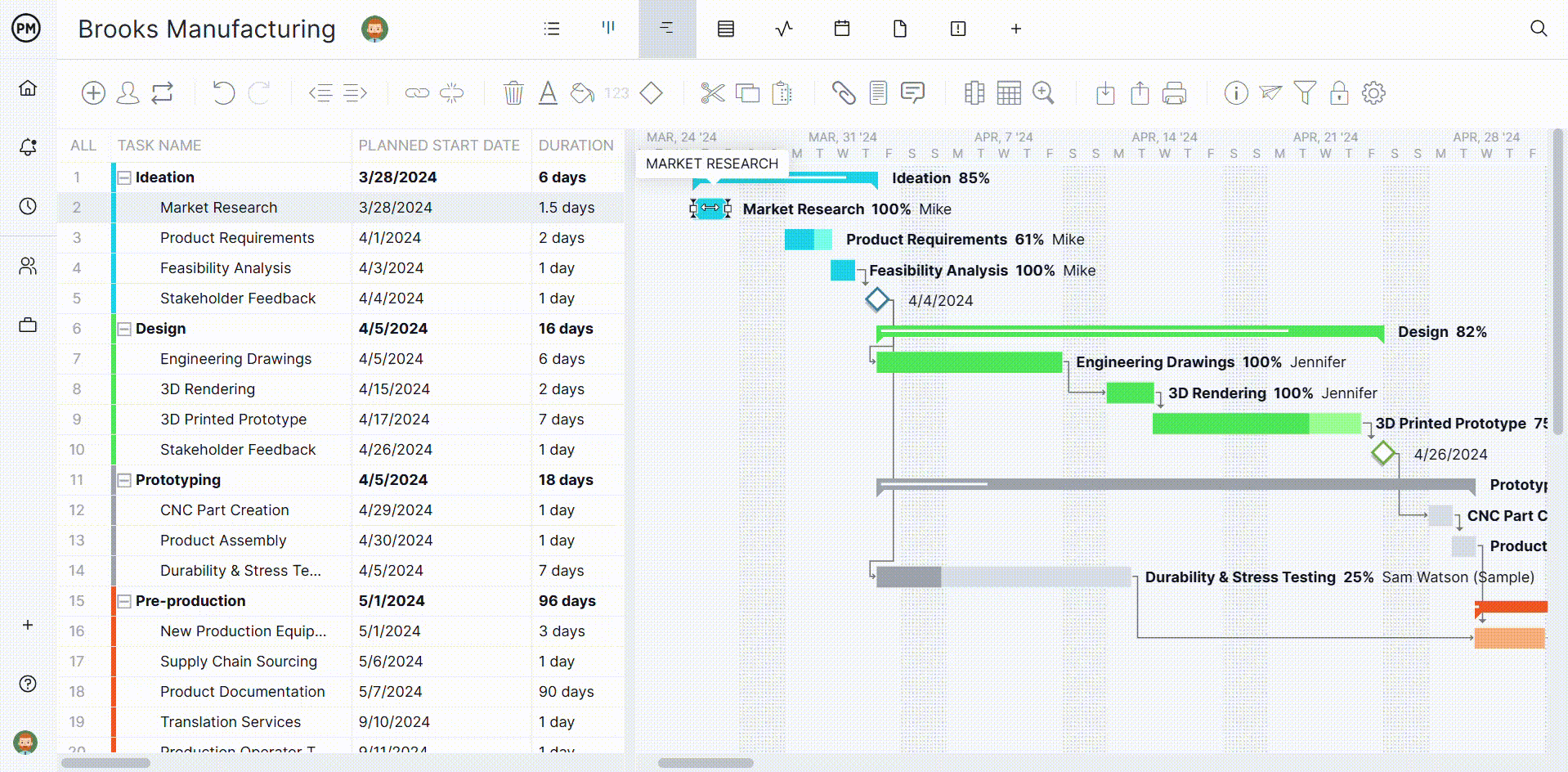Click the ALL column header
This screenshot has height=772, width=1568.
coord(83,146)
